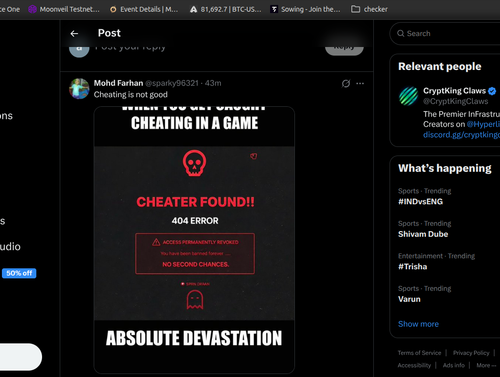Open the BTC-US price bookmark
The width and height of the screenshot is (500, 377).
226,9
